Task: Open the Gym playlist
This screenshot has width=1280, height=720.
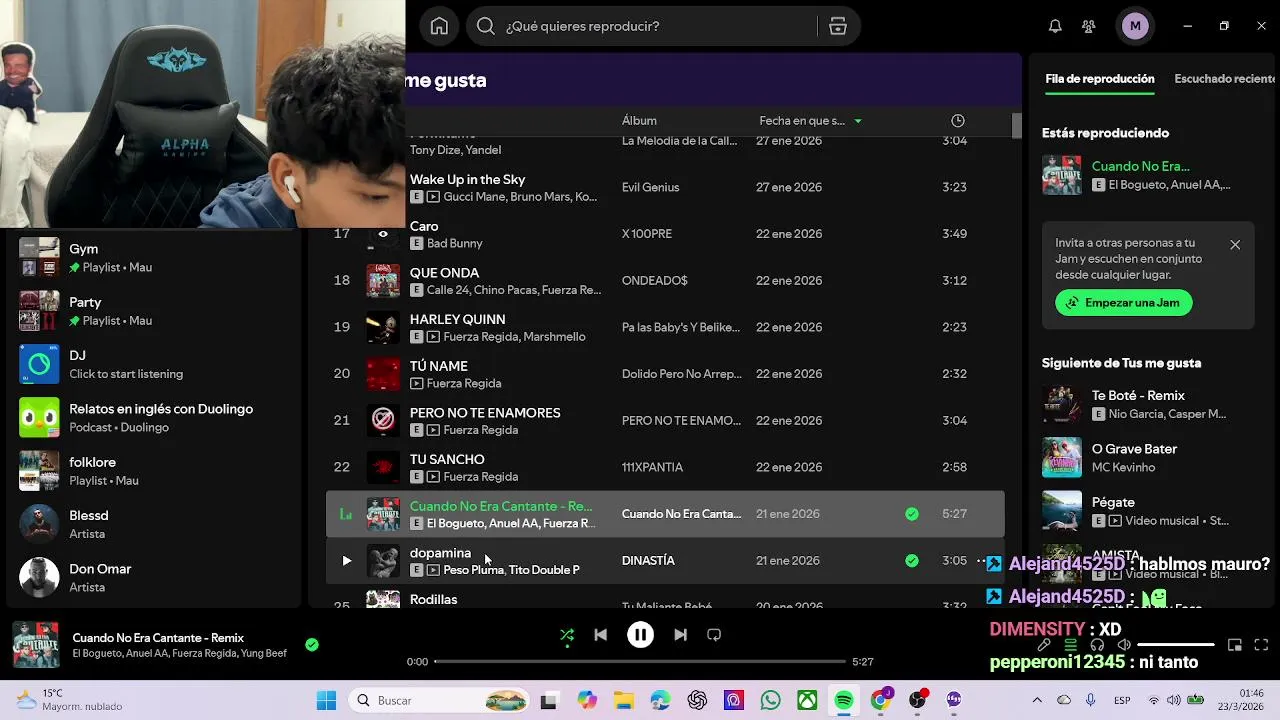Action: tap(155, 257)
